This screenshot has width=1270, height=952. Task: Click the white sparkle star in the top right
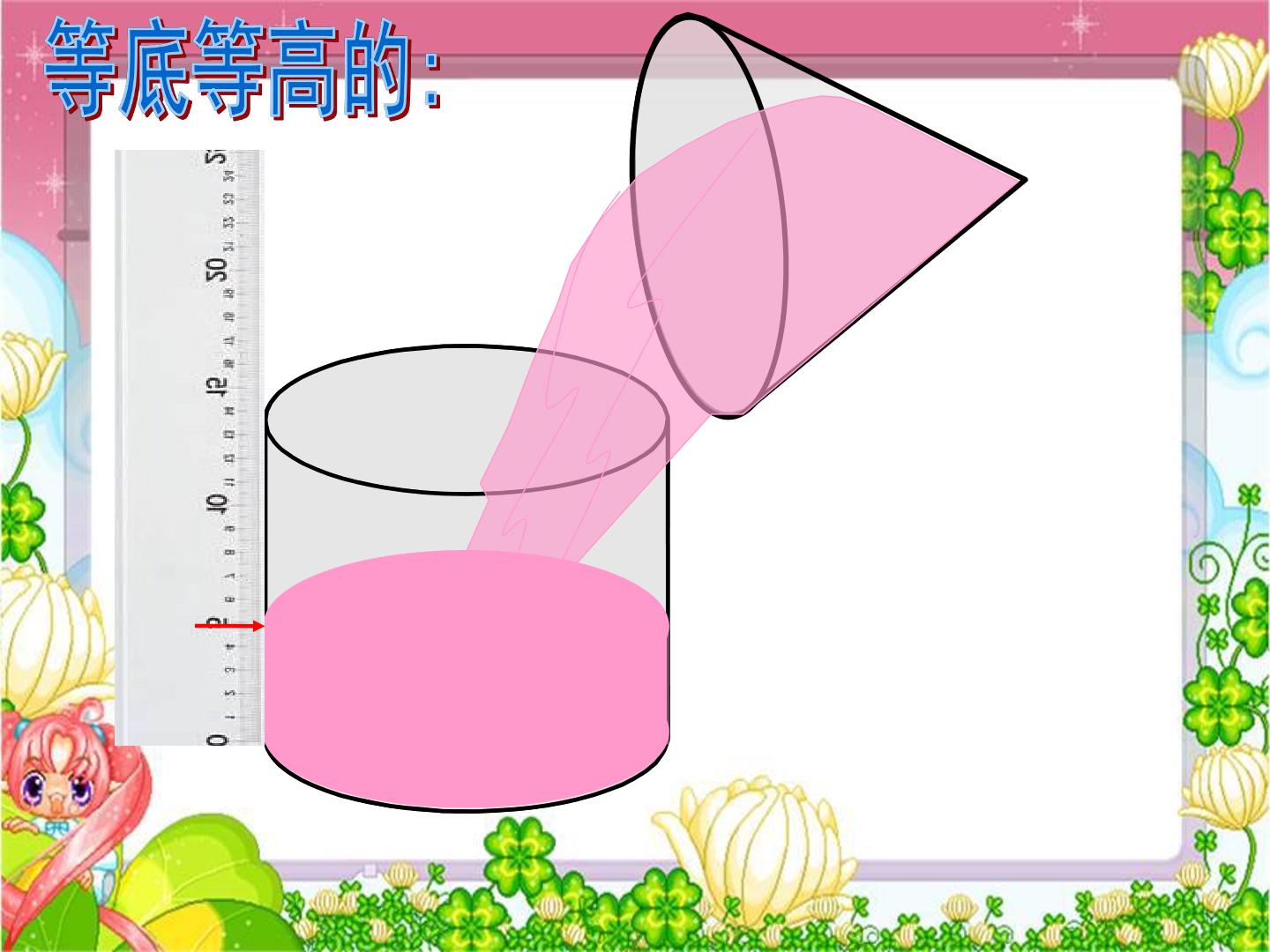pyautogui.click(x=1076, y=25)
